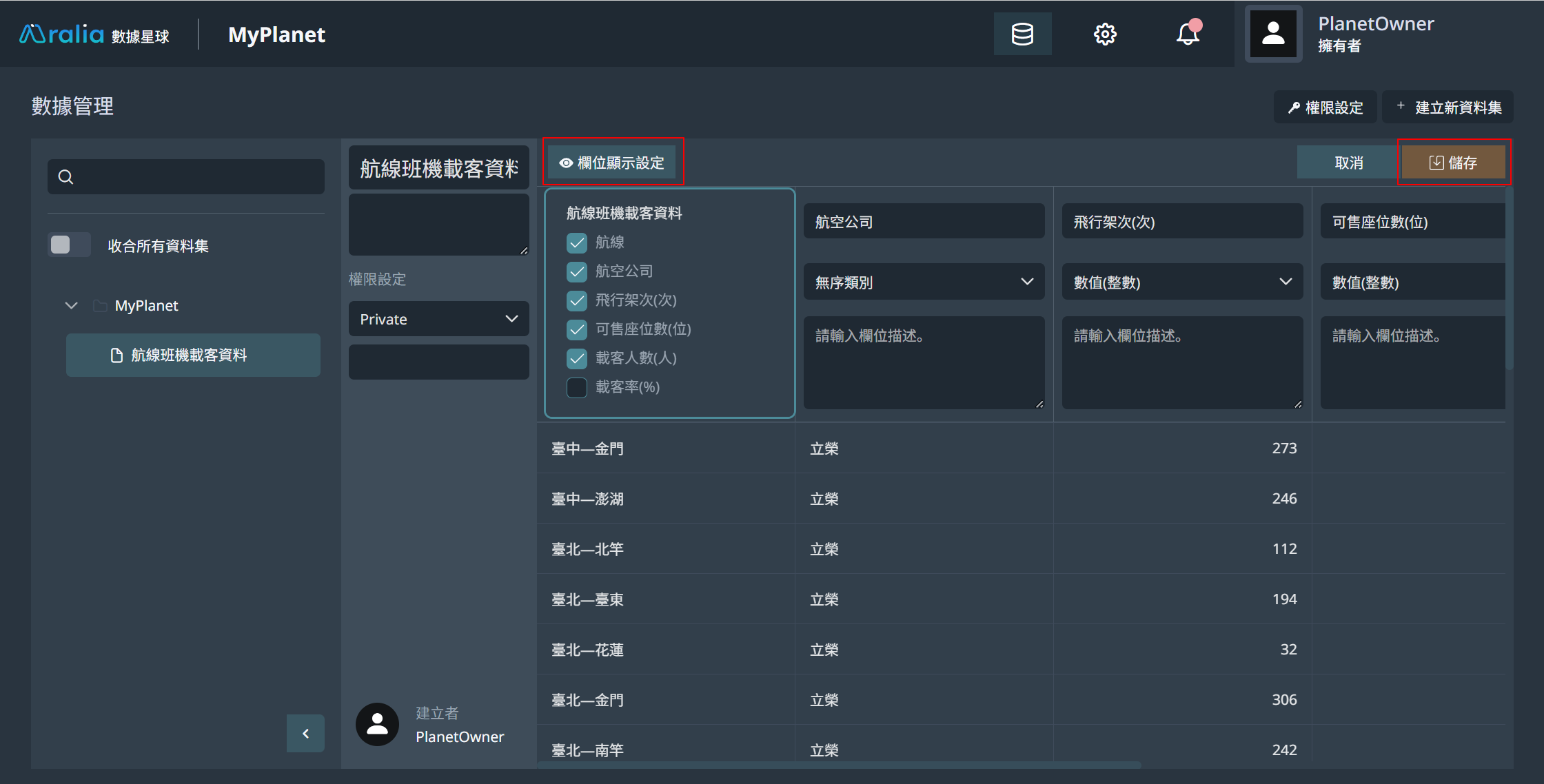Open the database management icon

tap(1022, 34)
